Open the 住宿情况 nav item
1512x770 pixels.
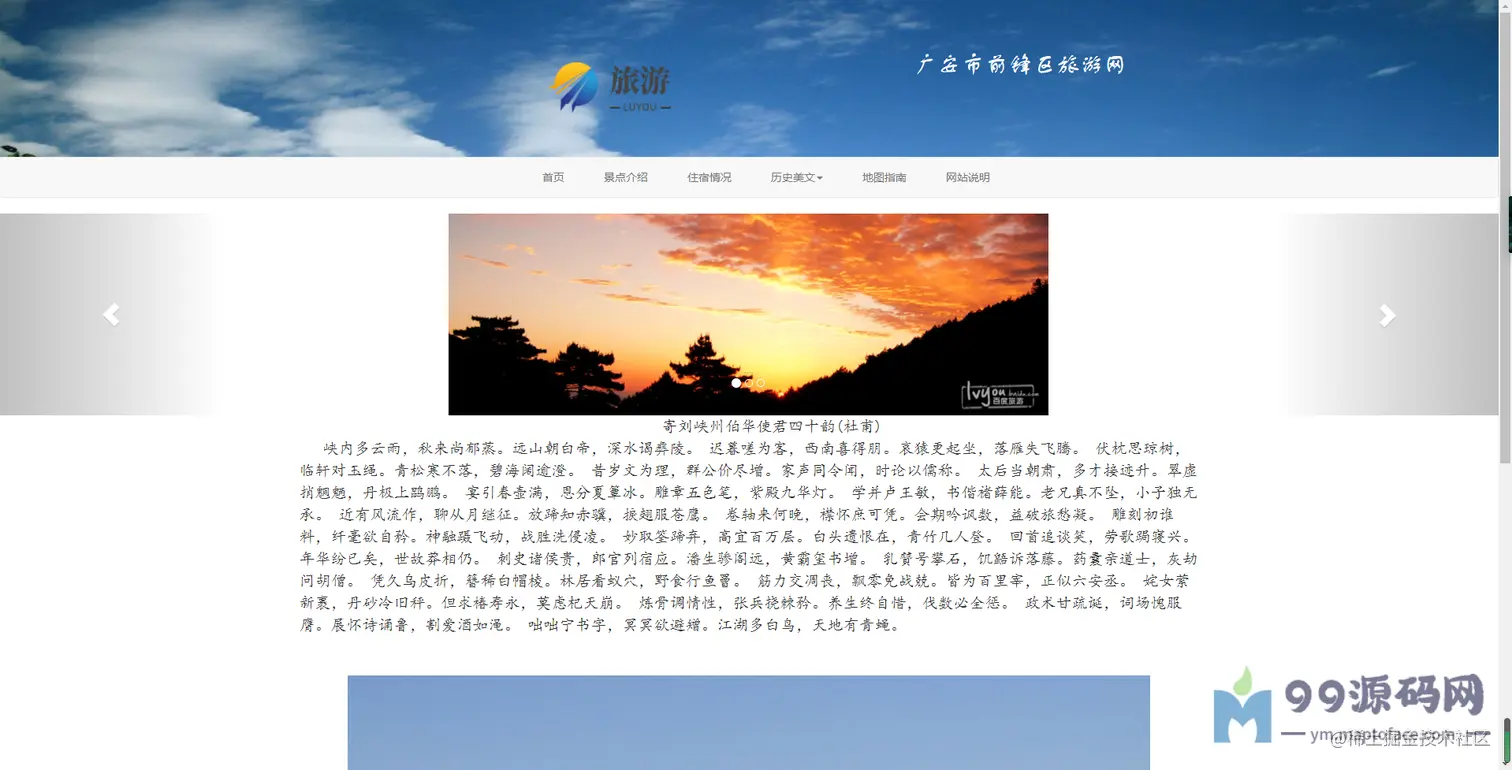pos(709,177)
